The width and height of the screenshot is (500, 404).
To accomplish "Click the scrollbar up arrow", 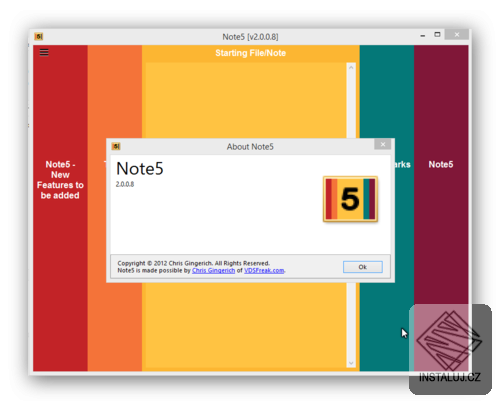I will tap(351, 67).
